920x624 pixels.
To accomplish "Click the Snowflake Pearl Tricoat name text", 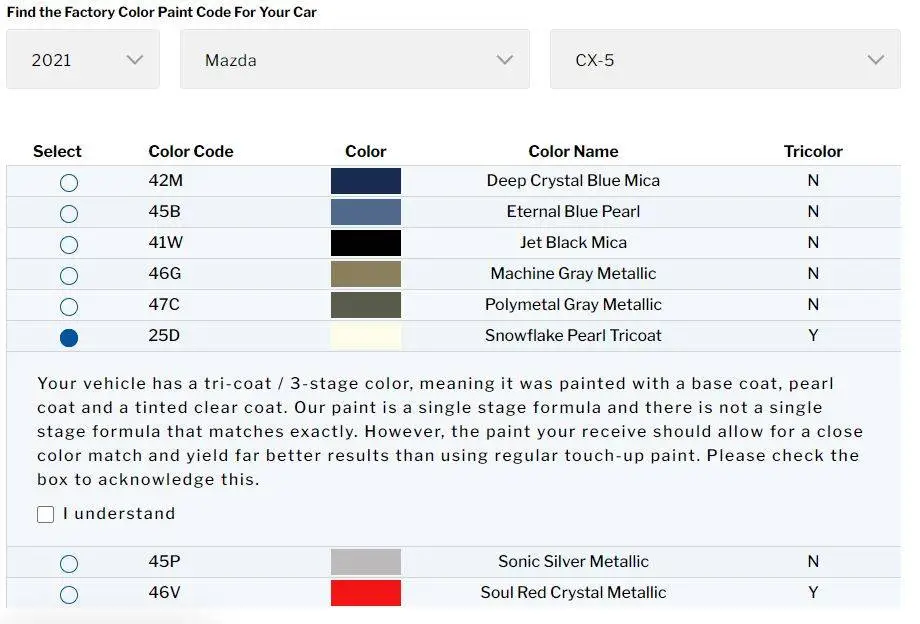I will pyautogui.click(x=573, y=336).
